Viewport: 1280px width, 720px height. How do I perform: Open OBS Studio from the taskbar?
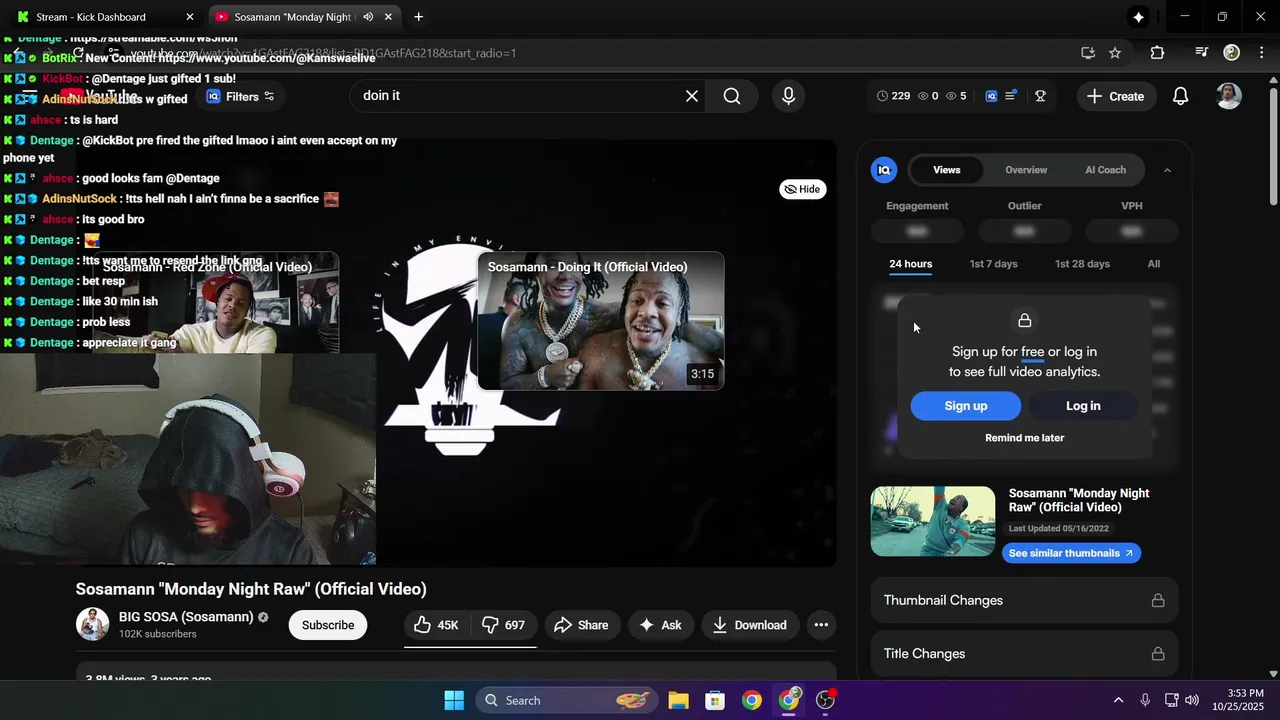825,700
